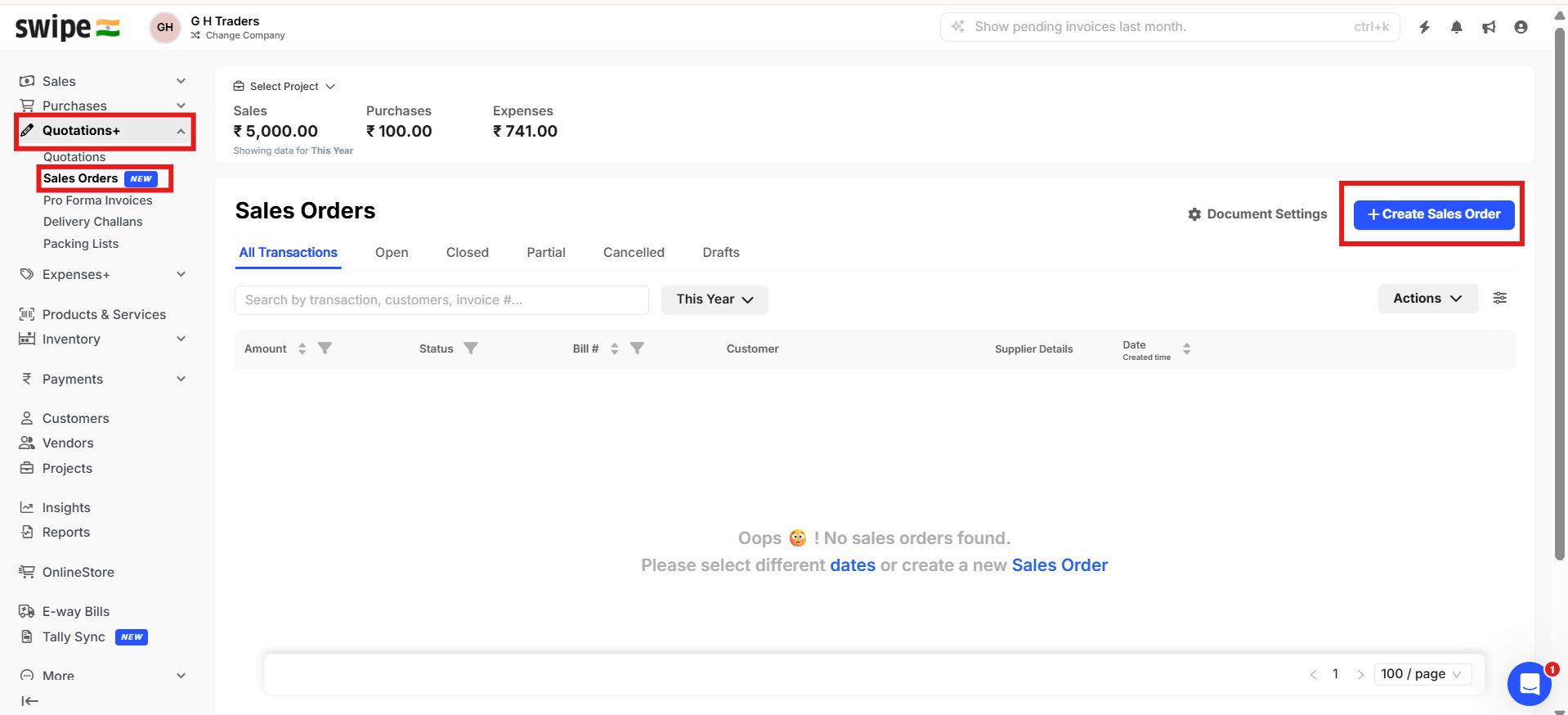
Task: Open Document Settings
Action: coord(1257,214)
